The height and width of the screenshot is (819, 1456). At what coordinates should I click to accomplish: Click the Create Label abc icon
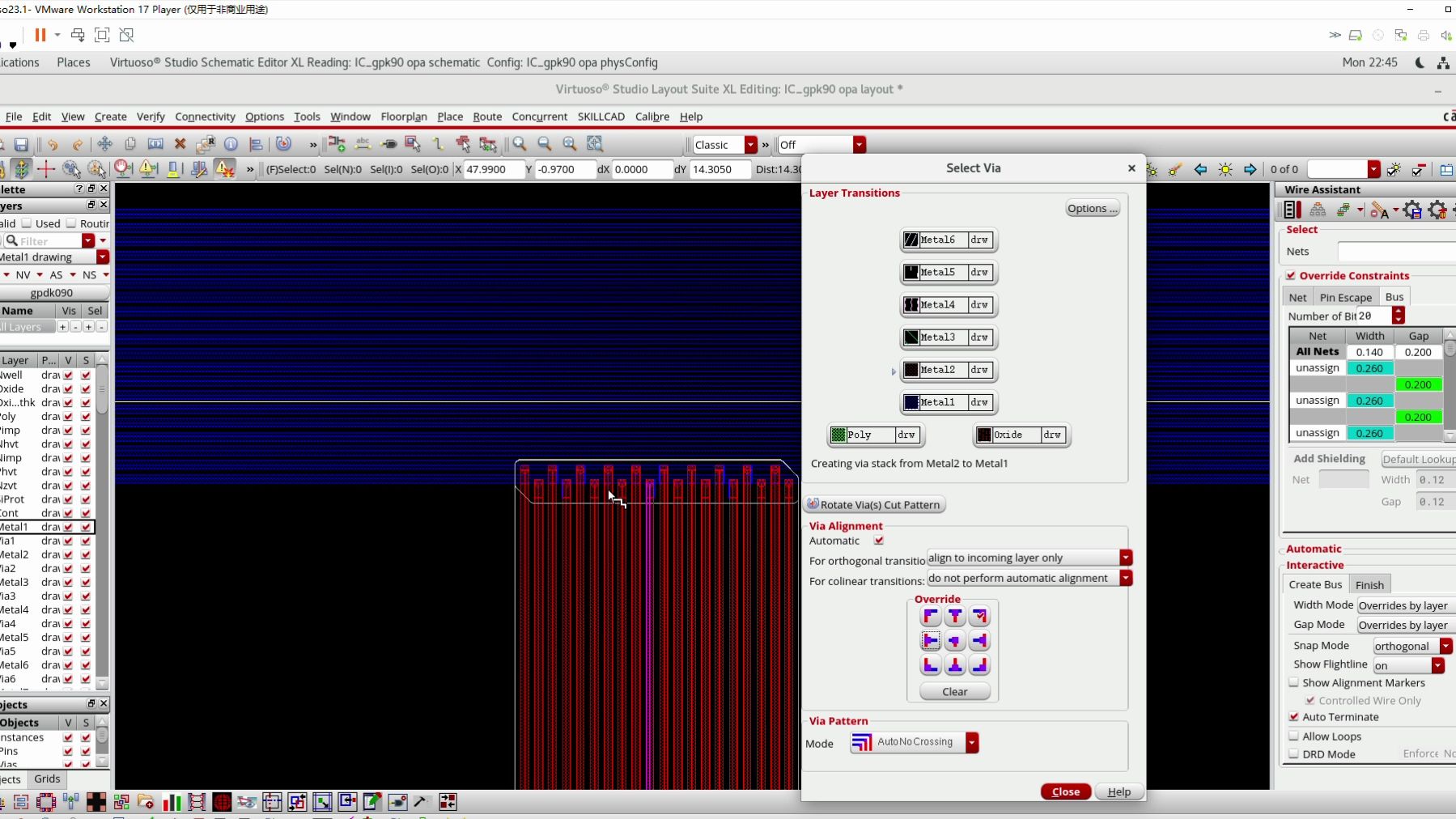coord(363,144)
